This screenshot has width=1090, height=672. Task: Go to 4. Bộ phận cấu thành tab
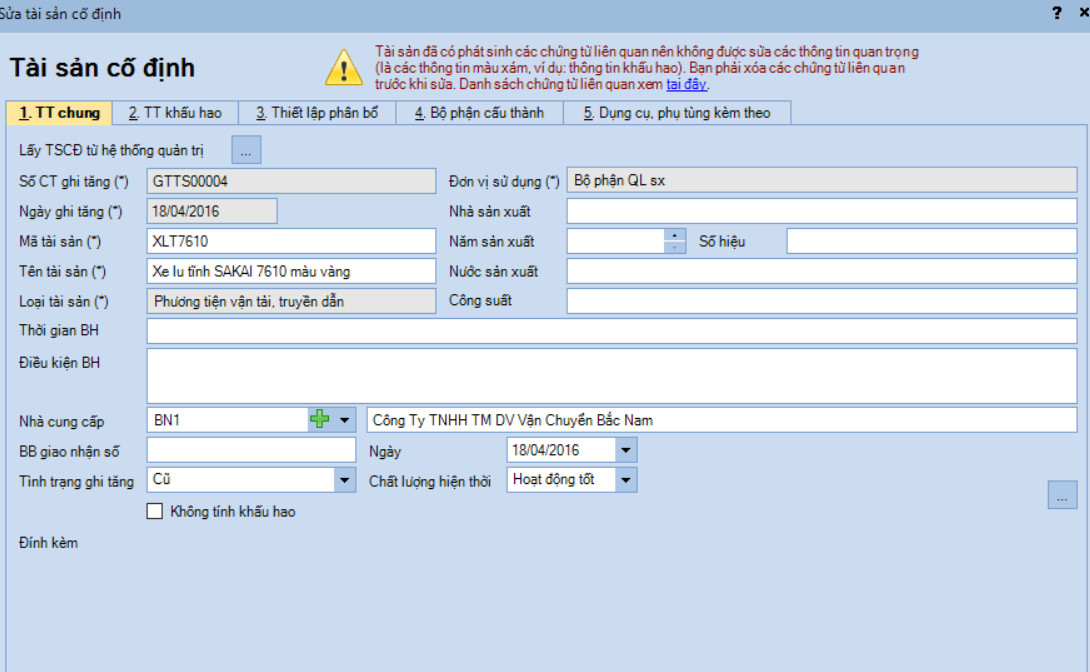(x=480, y=113)
